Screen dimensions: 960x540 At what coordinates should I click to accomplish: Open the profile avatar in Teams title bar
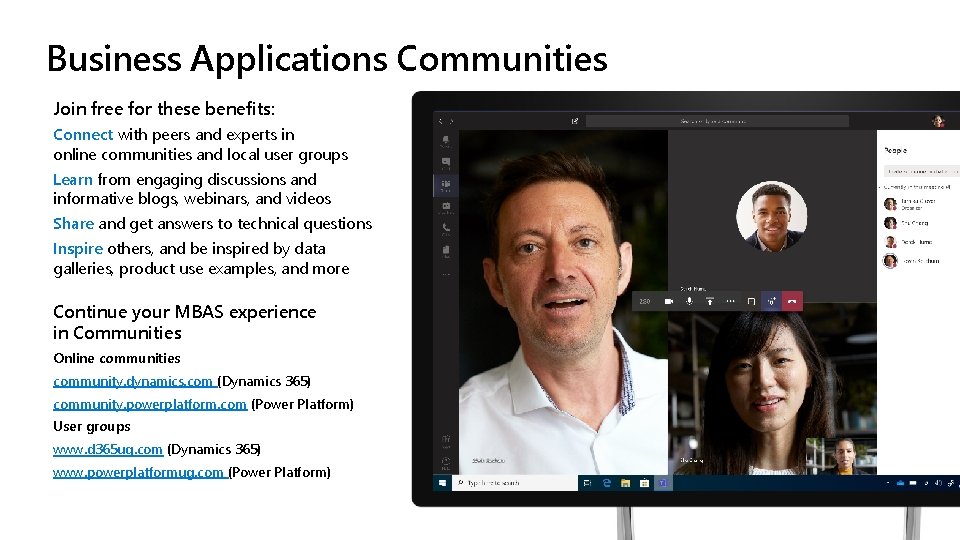coord(938,121)
